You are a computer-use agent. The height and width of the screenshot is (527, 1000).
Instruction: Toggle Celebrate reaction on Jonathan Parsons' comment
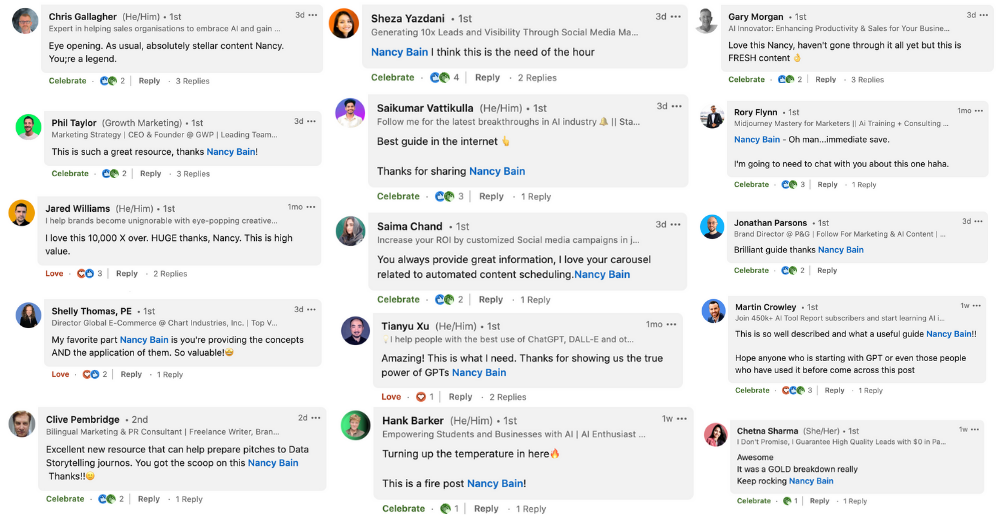tap(751, 271)
